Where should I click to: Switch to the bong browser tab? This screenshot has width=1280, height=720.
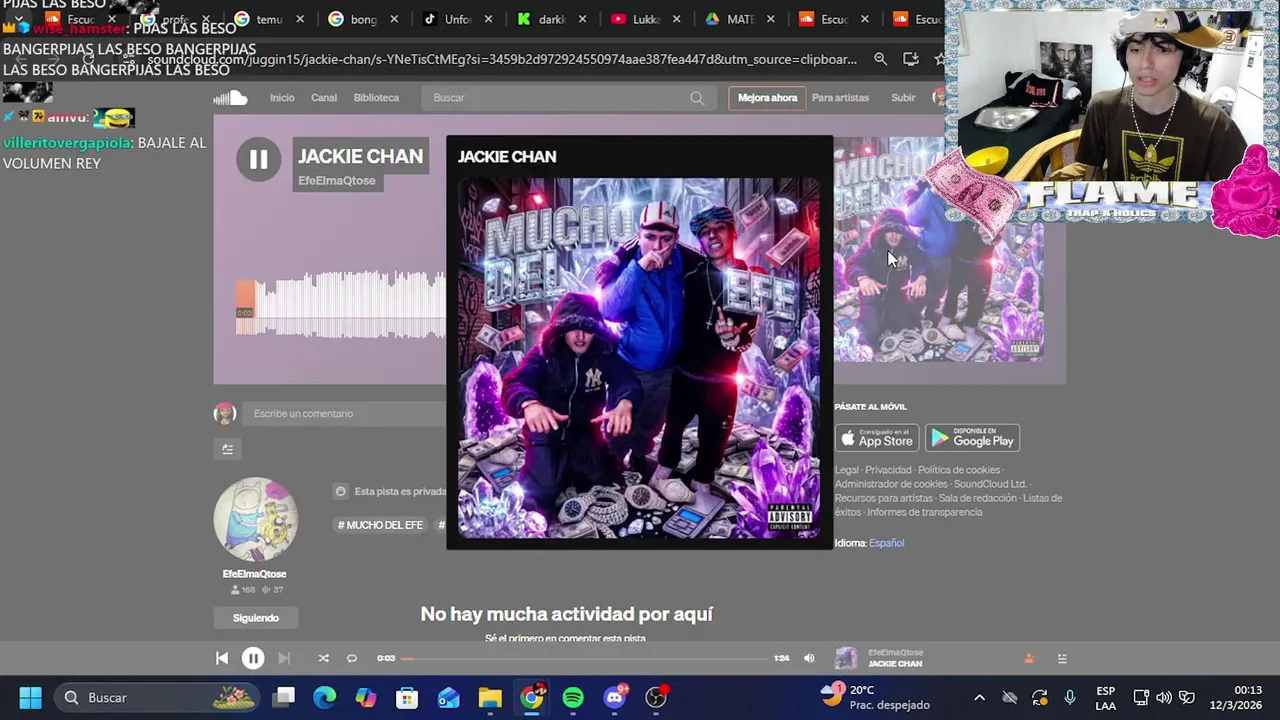[362, 19]
